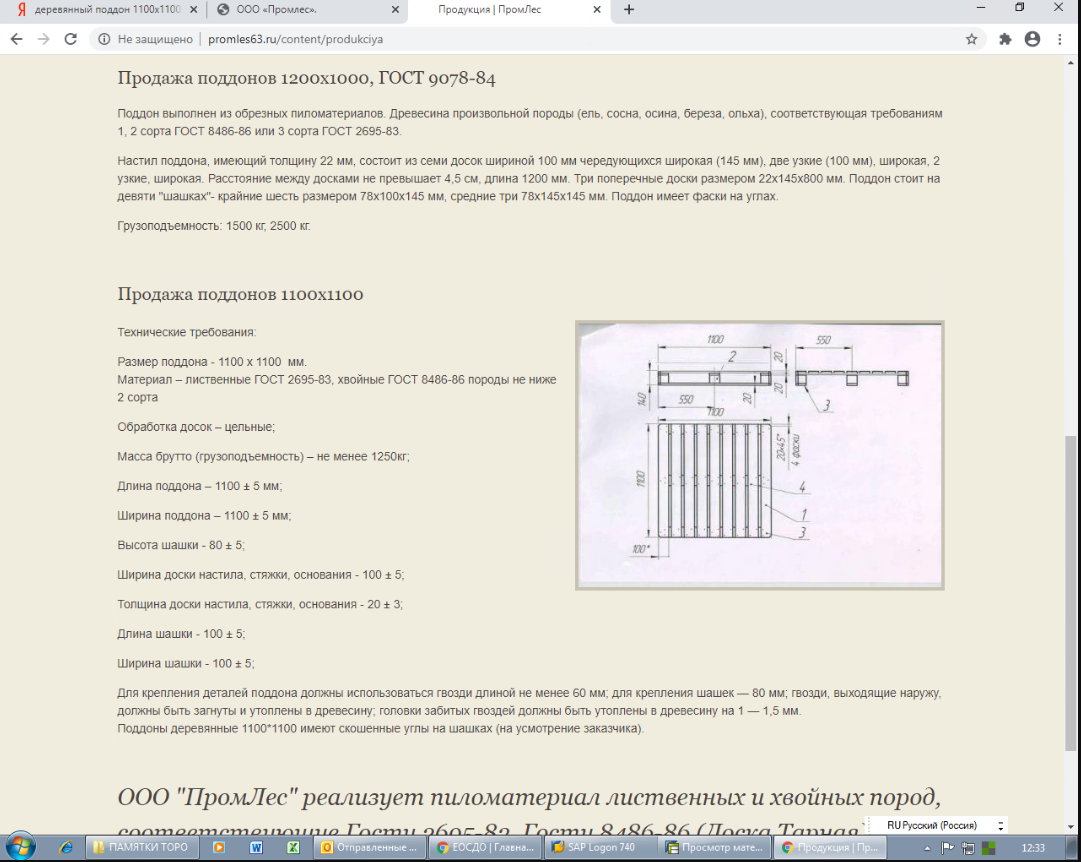Viewport: 1081px width, 862px height.
Task: Close the 'Продукция | ПромЛес' tab
Action: coord(597,10)
